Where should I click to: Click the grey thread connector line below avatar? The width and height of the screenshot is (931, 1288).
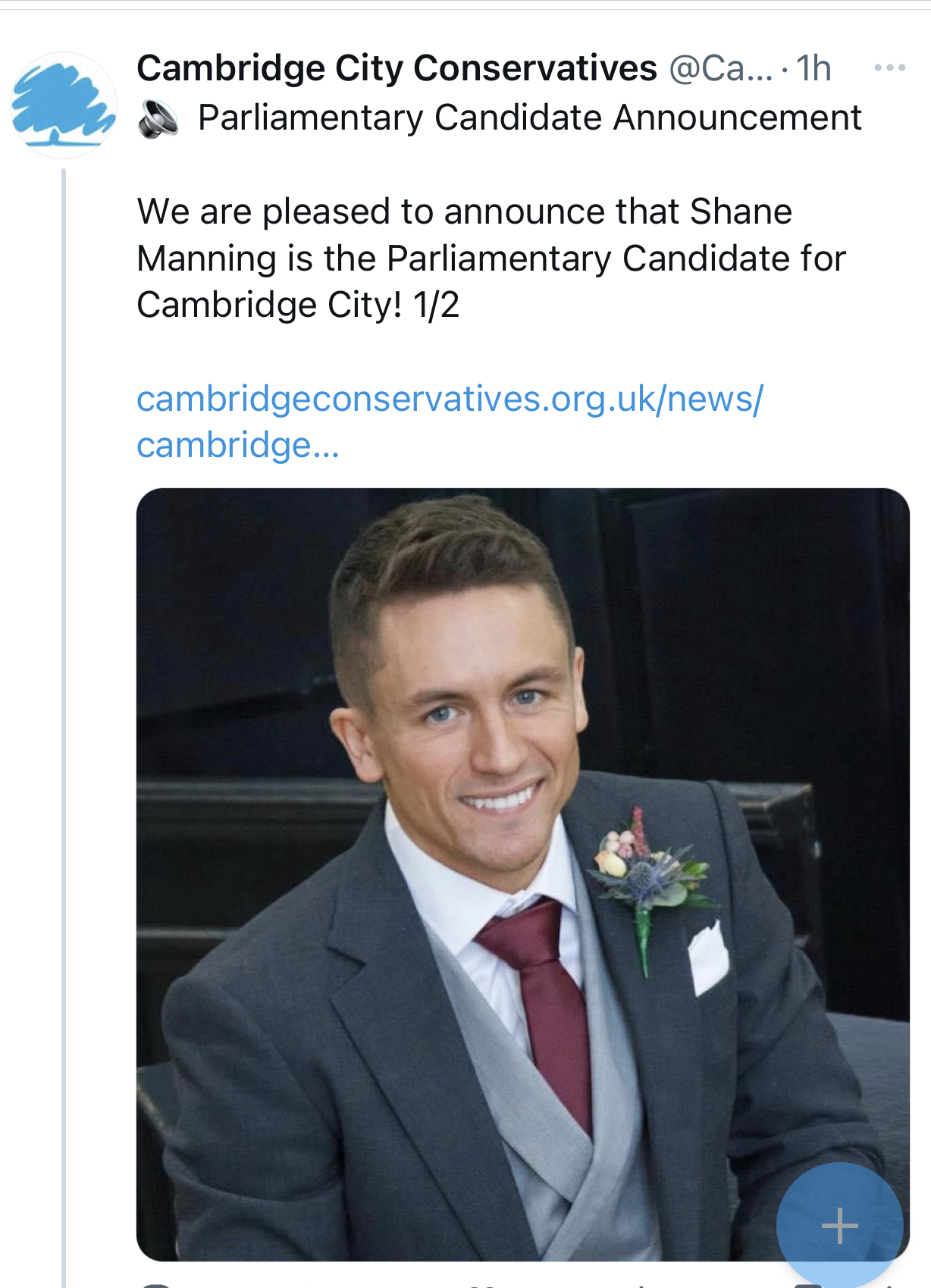click(64, 682)
